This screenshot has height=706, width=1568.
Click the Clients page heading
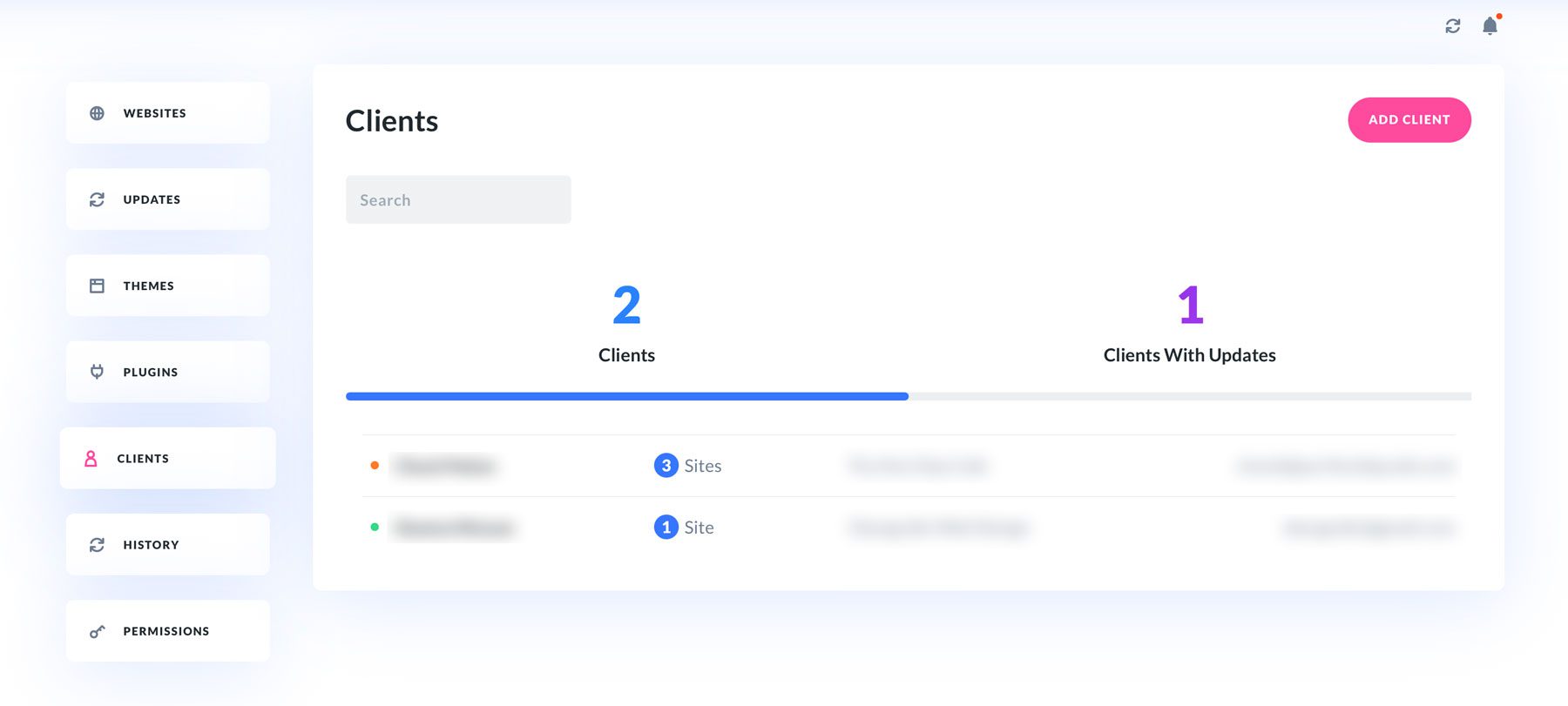(x=392, y=121)
